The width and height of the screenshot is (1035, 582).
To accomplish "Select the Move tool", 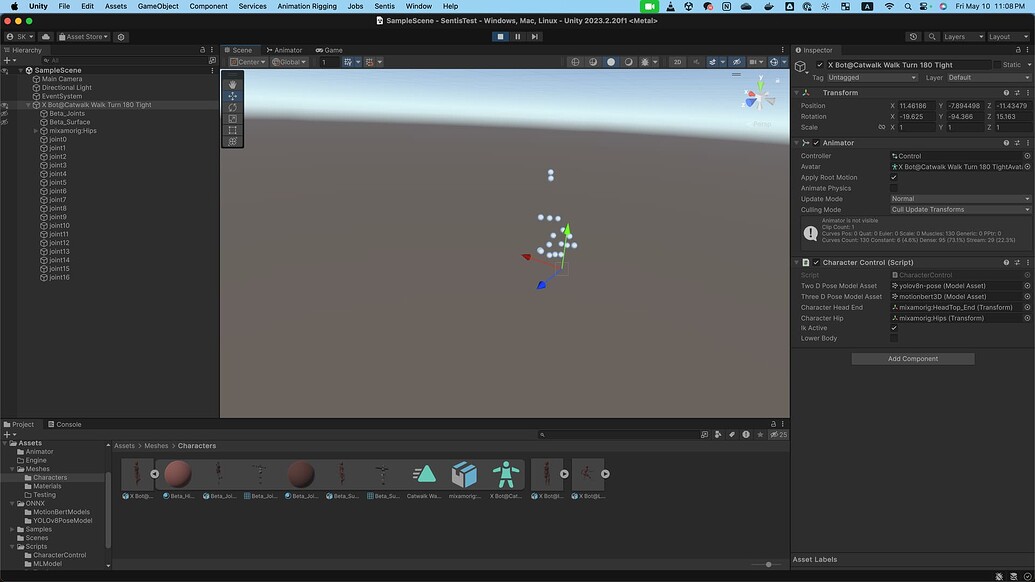I will [232, 96].
